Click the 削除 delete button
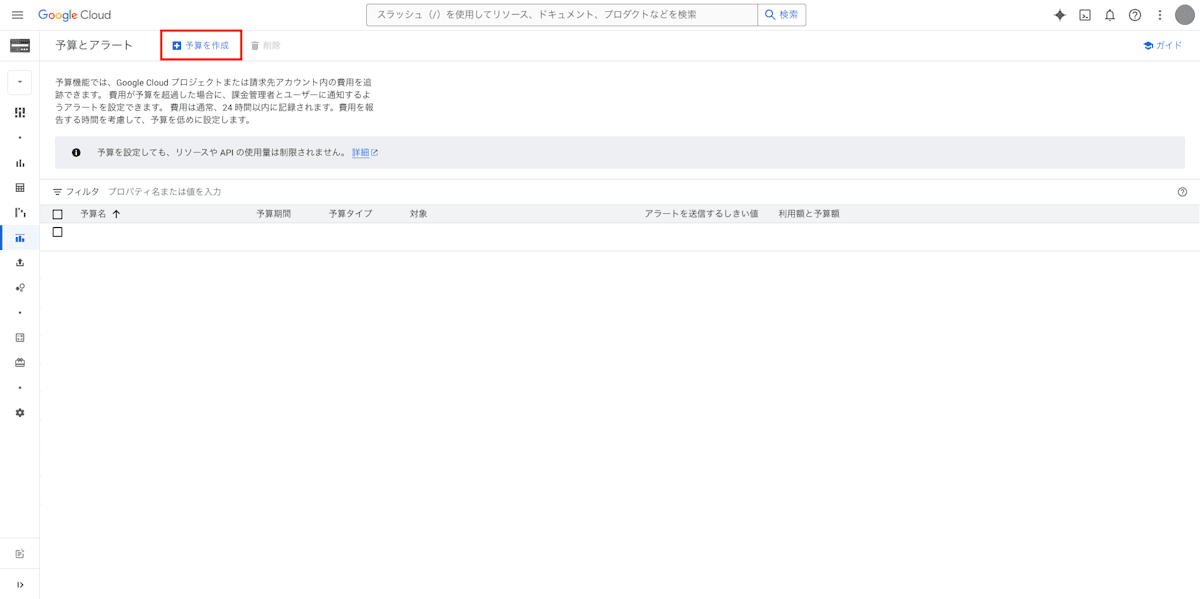The height and width of the screenshot is (599, 1200). [x=265, y=46]
